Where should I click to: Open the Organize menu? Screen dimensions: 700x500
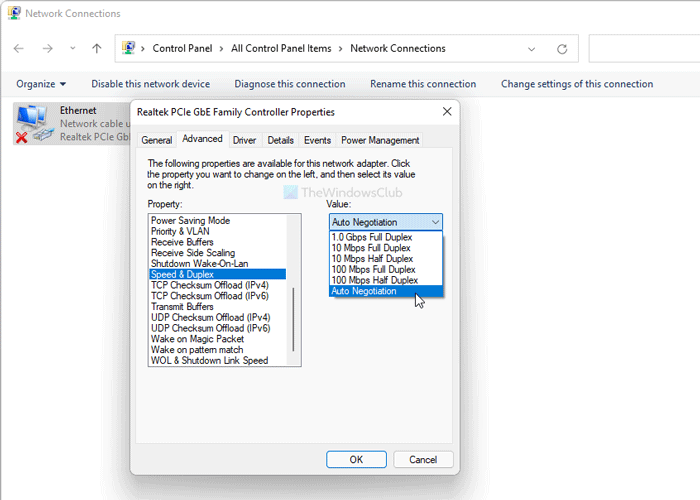point(41,84)
